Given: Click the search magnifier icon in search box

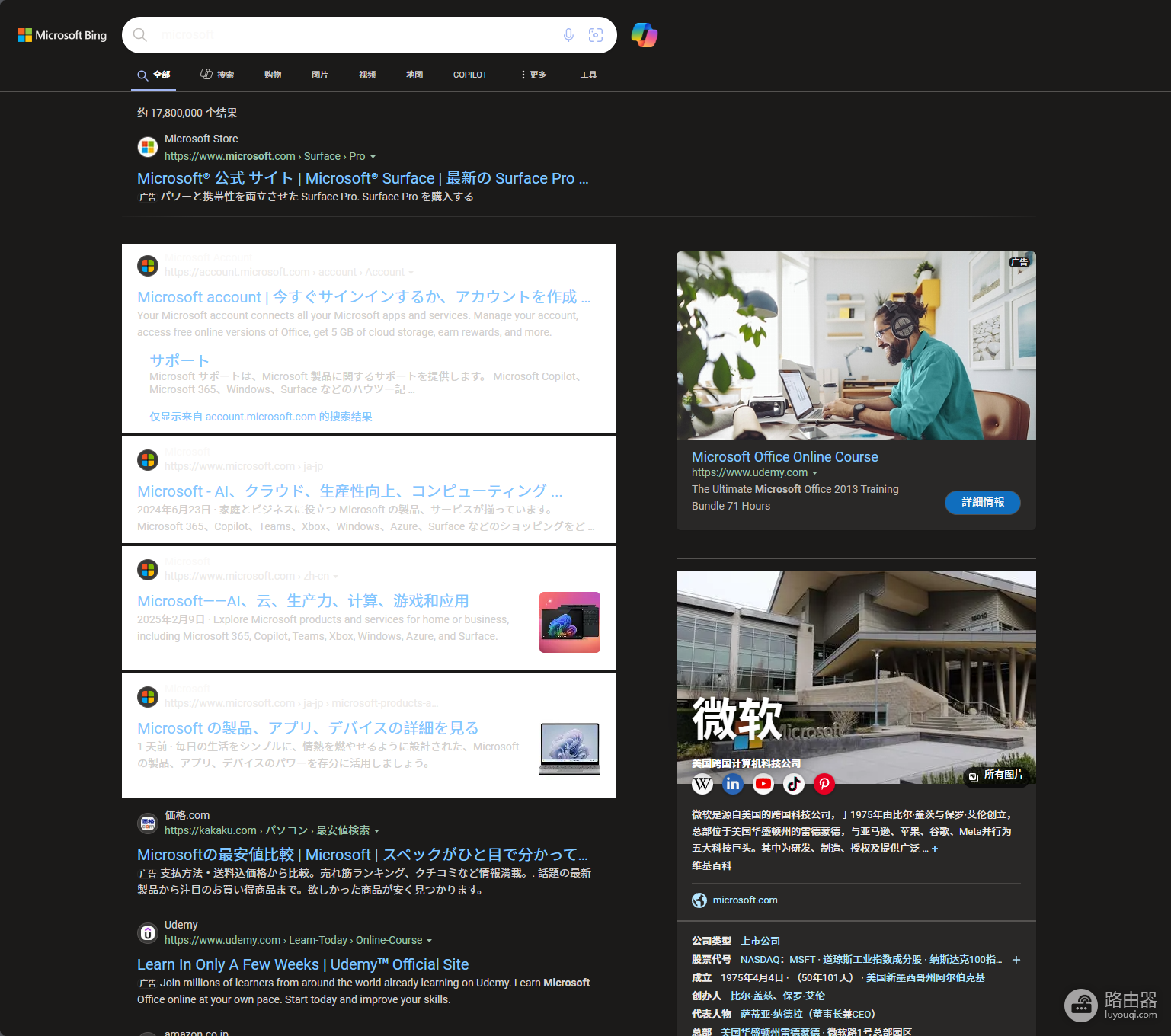Looking at the screenshot, I should 140,35.
